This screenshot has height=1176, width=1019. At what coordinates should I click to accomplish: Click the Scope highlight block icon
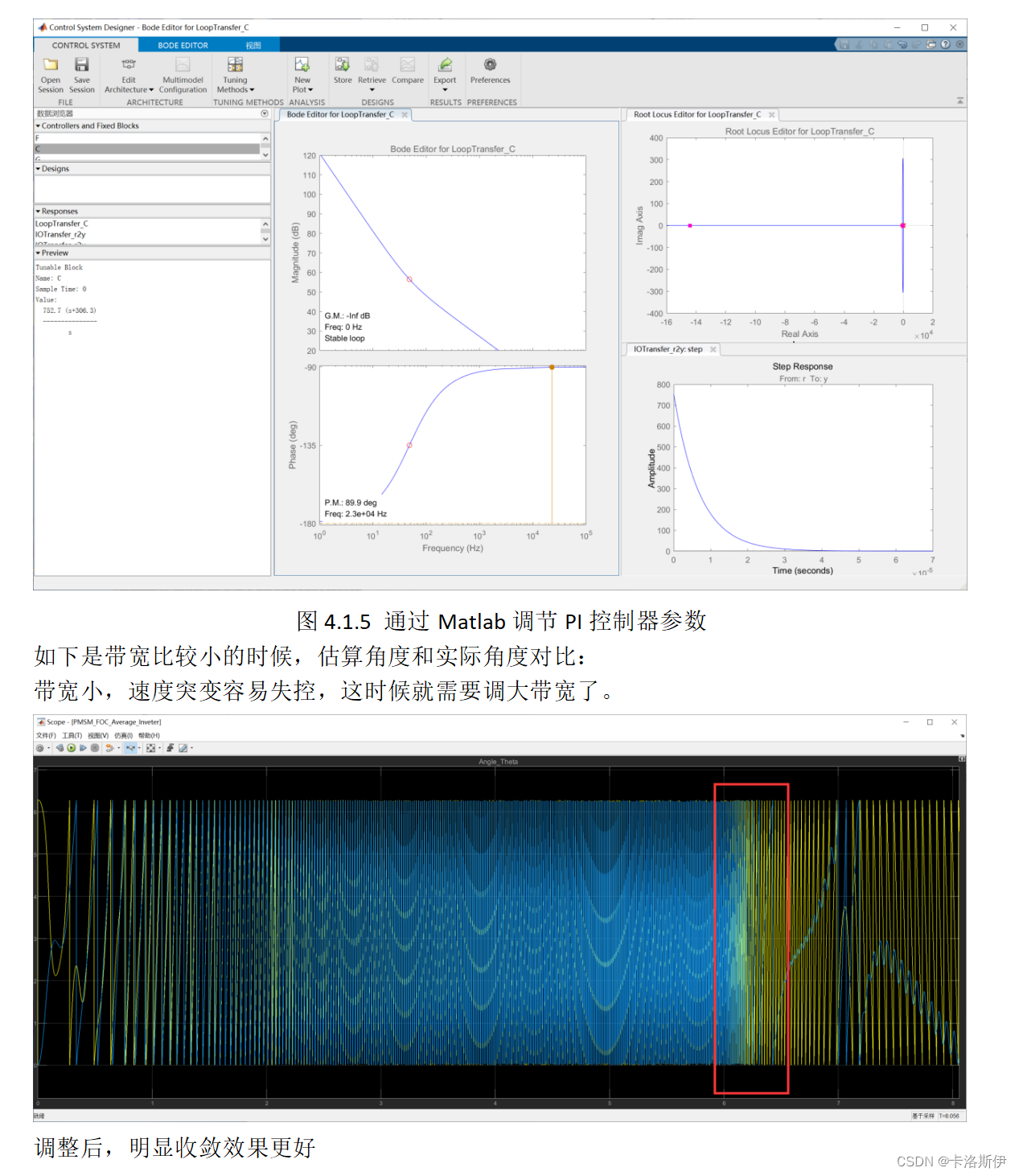pos(109,748)
